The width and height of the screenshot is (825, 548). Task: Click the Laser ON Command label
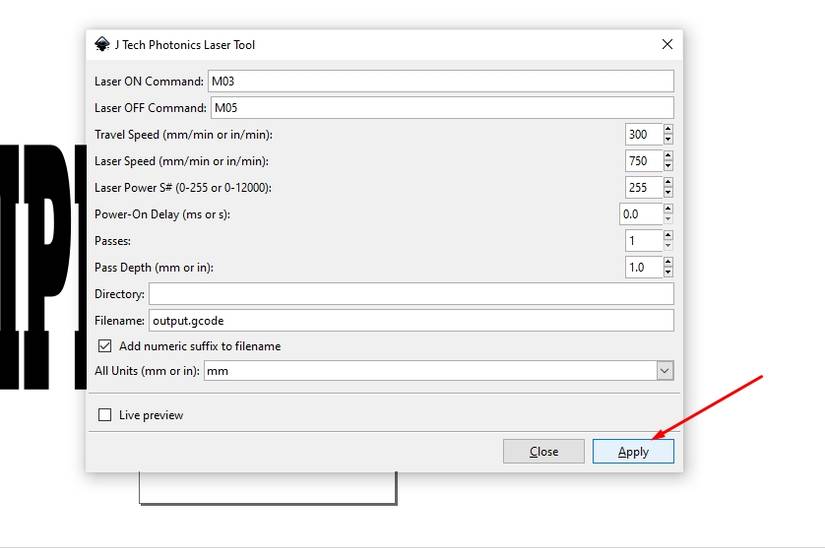click(x=149, y=82)
